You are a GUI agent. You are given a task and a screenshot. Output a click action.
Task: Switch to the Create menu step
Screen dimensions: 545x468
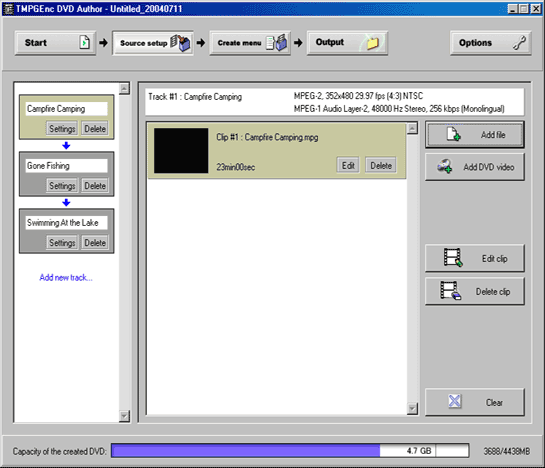tap(250, 43)
